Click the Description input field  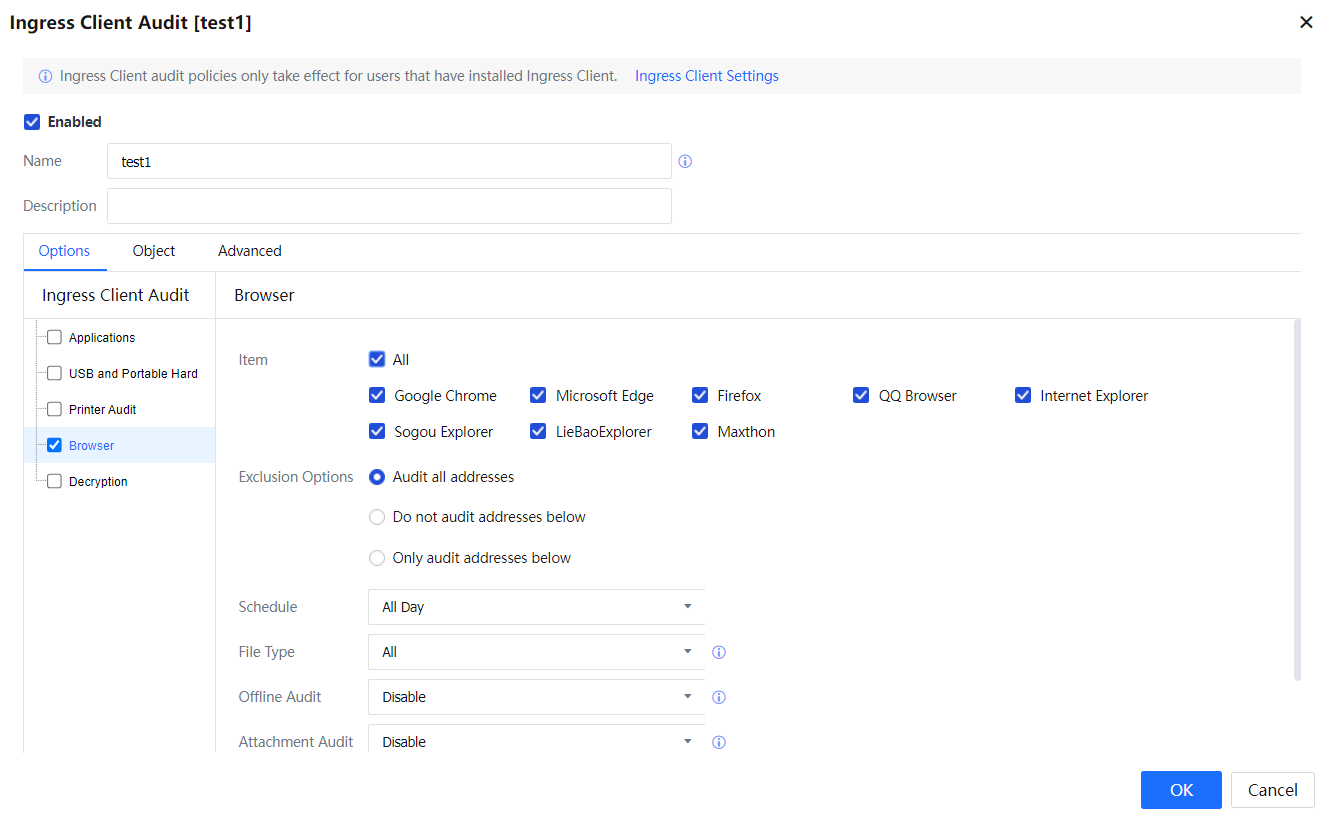[389, 206]
